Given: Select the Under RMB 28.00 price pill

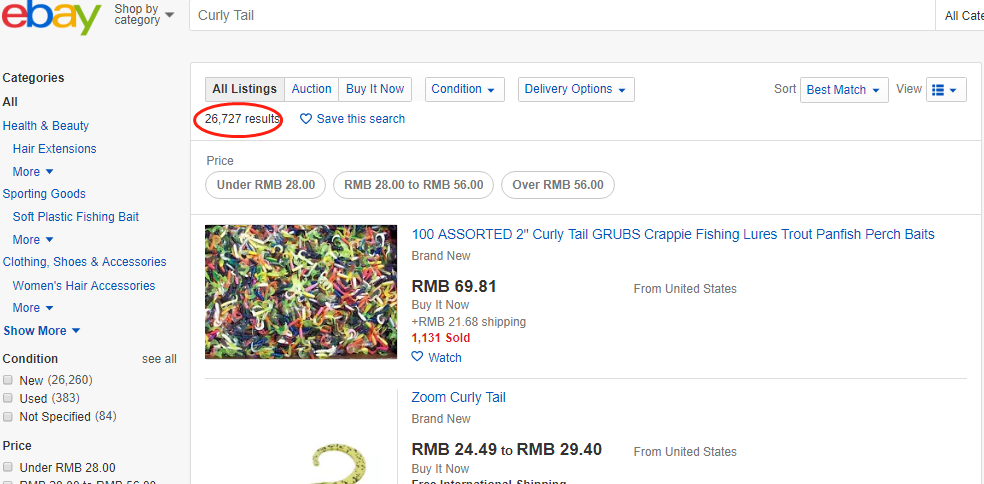Looking at the screenshot, I should pyautogui.click(x=266, y=185).
